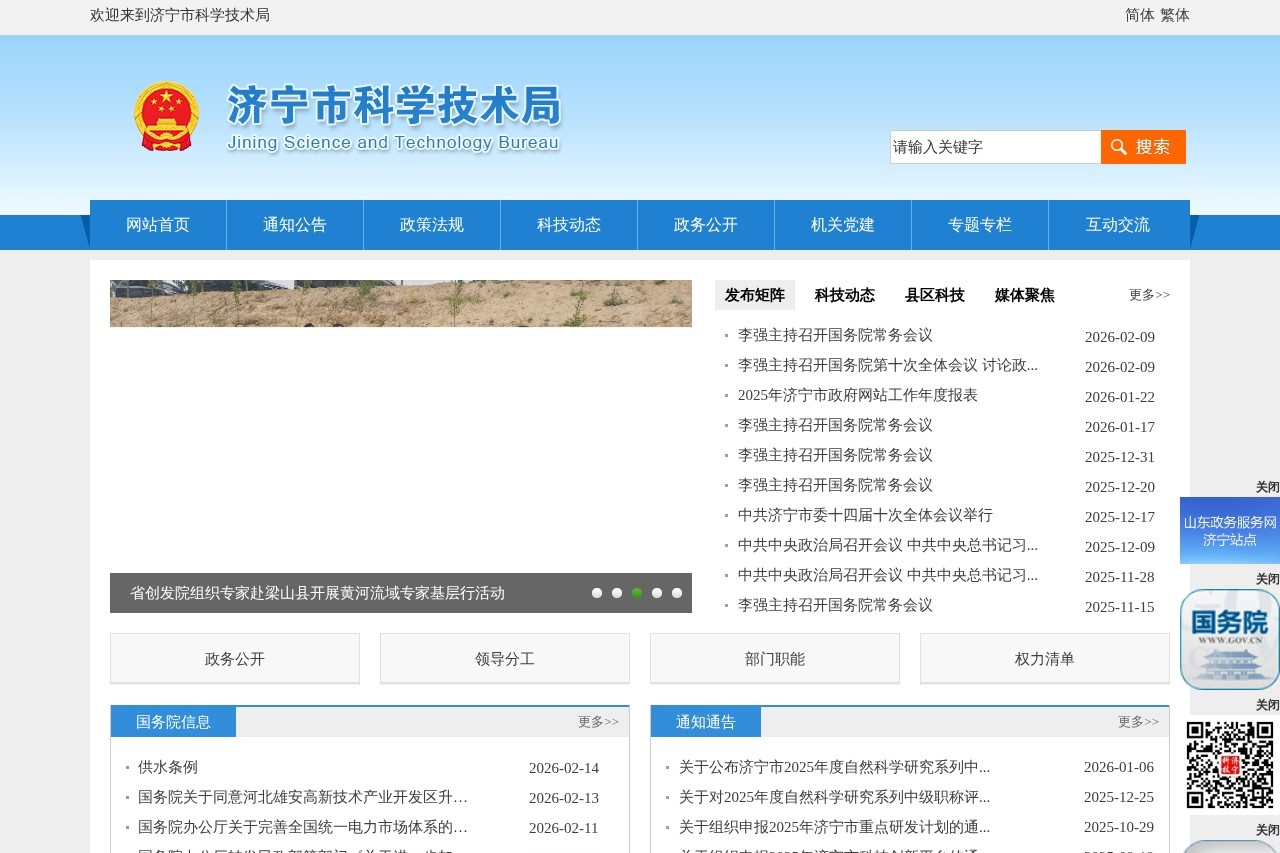Image resolution: width=1280 pixels, height=853 pixels.
Task: Open 山东政务服务网 济宁站点 floating banner
Action: [x=1230, y=531]
